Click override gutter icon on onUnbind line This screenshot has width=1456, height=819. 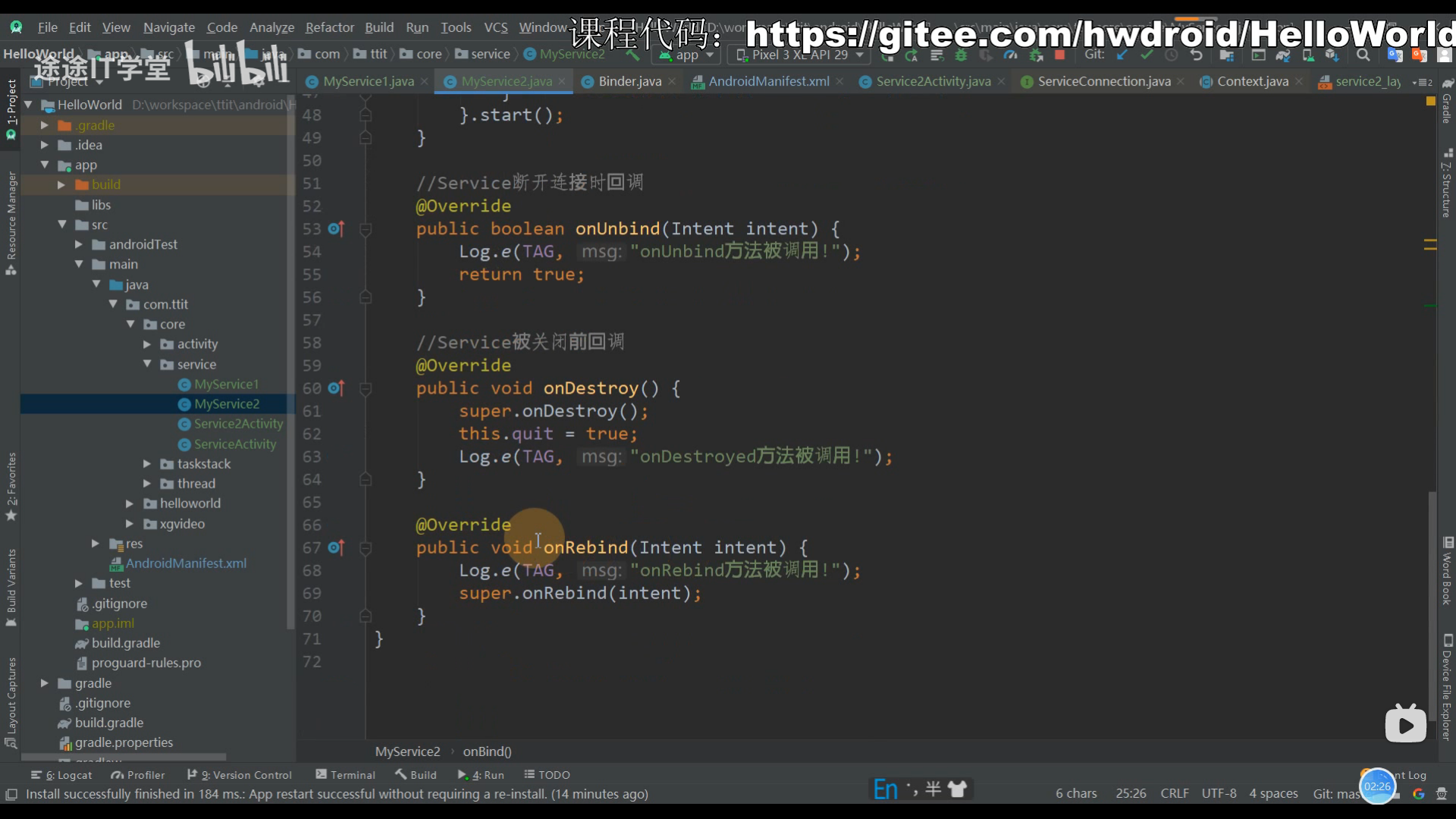click(x=336, y=228)
